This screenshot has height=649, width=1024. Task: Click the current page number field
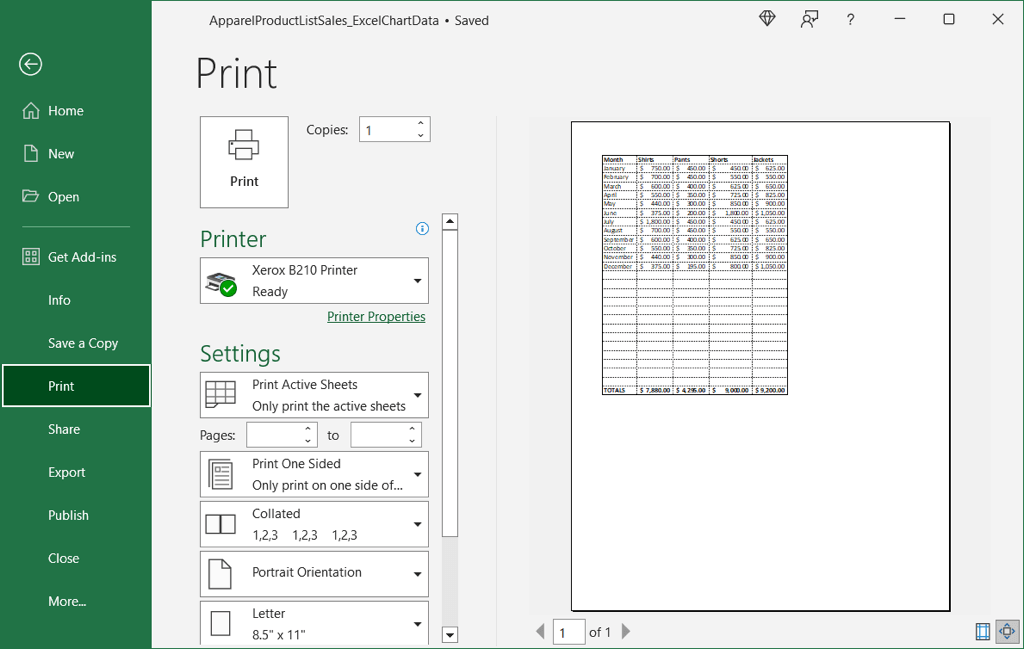(567, 632)
